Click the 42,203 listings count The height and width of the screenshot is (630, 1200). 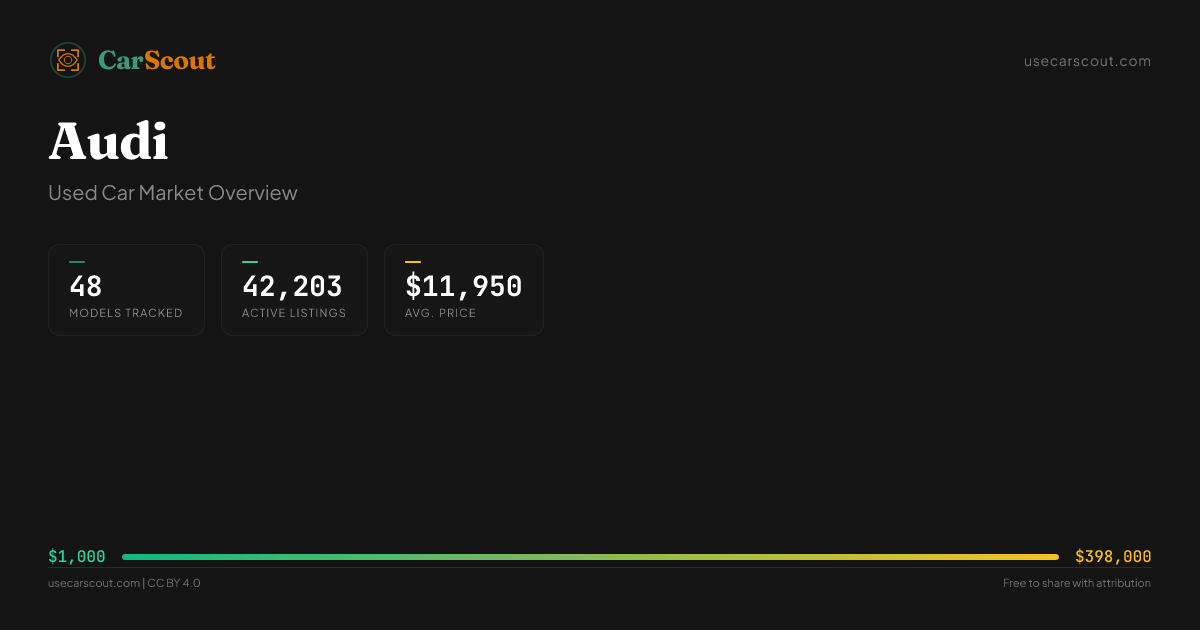pos(292,287)
